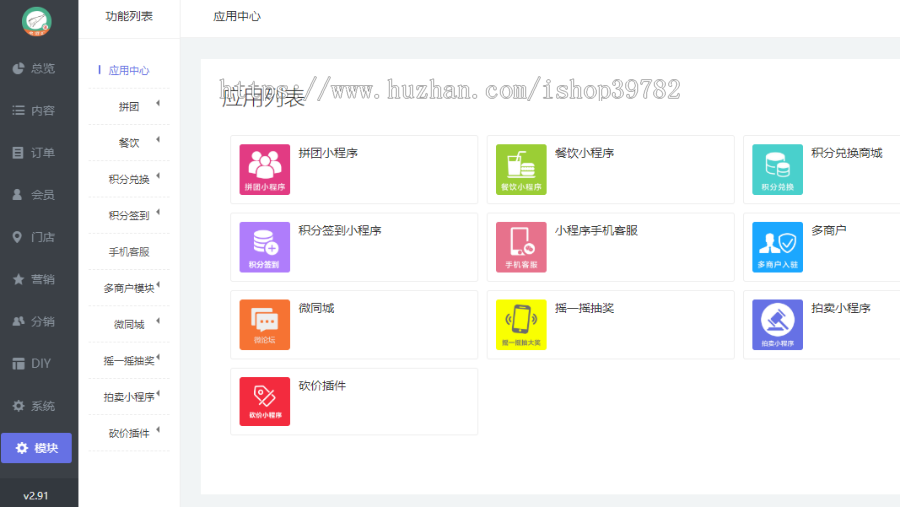Click the 营销 star icon
The width and height of the screenshot is (900, 507).
[x=18, y=279]
